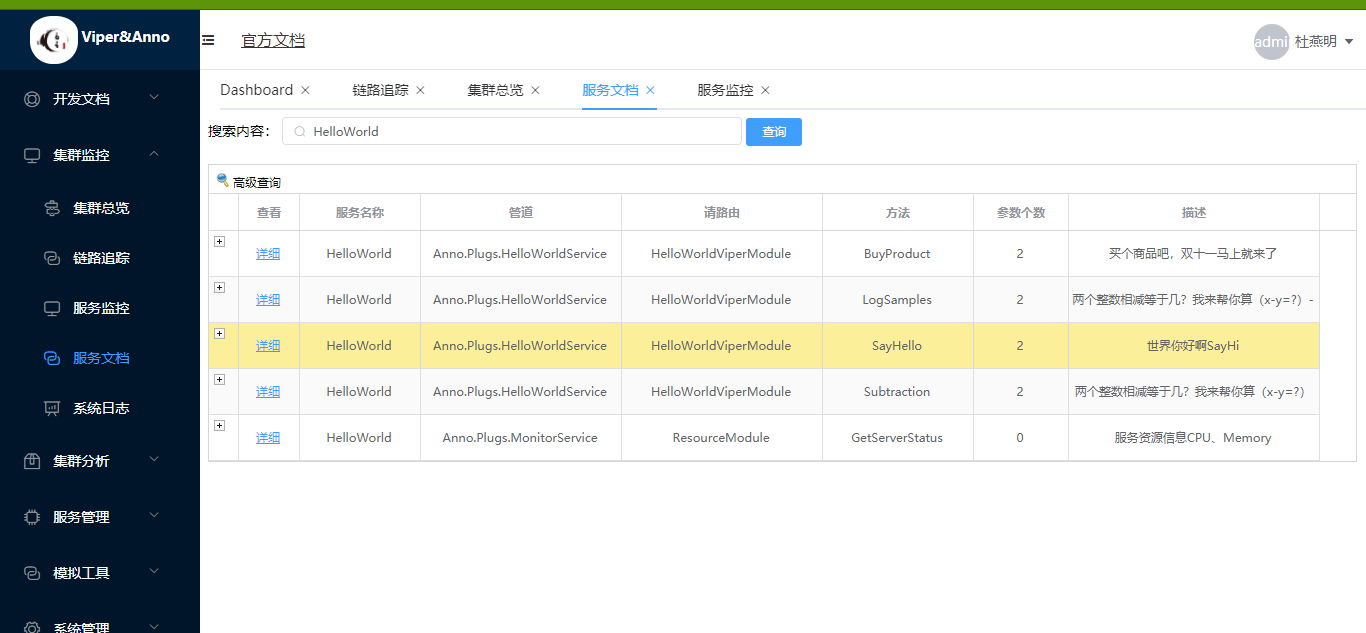Screen dimensions: 1366x633
Task: Expand the BuyProduct row plus box
Action: [x=220, y=241]
